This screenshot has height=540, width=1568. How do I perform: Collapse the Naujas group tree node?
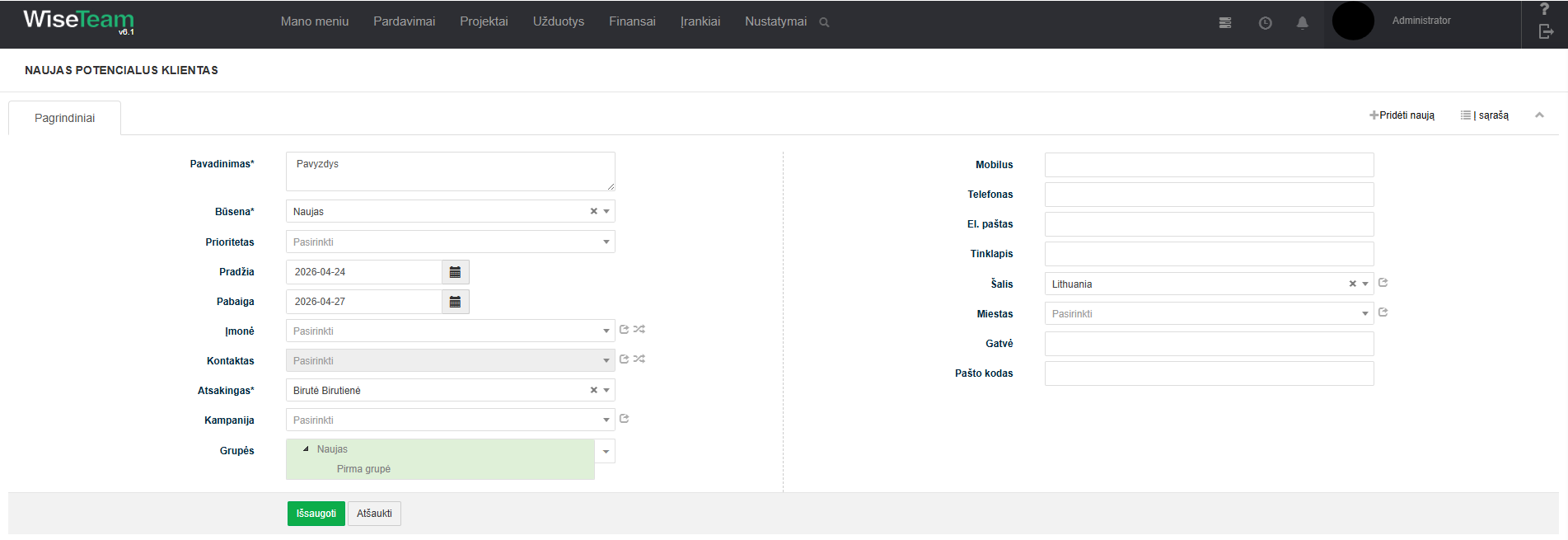[x=306, y=449]
